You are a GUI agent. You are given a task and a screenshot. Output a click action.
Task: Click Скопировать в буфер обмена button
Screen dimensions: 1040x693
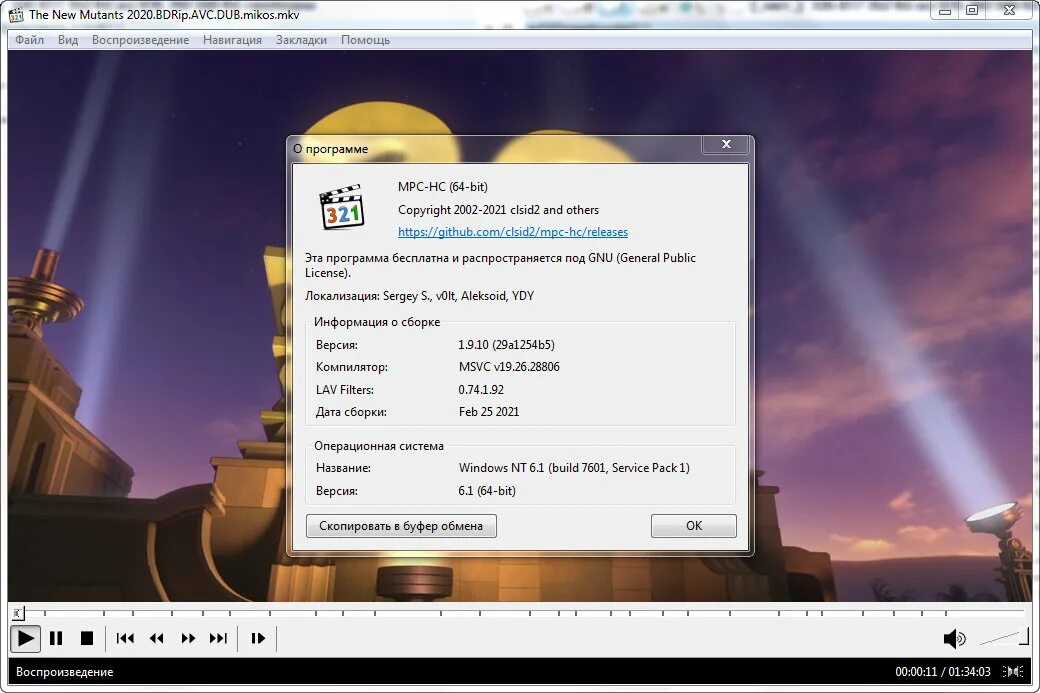pos(401,526)
